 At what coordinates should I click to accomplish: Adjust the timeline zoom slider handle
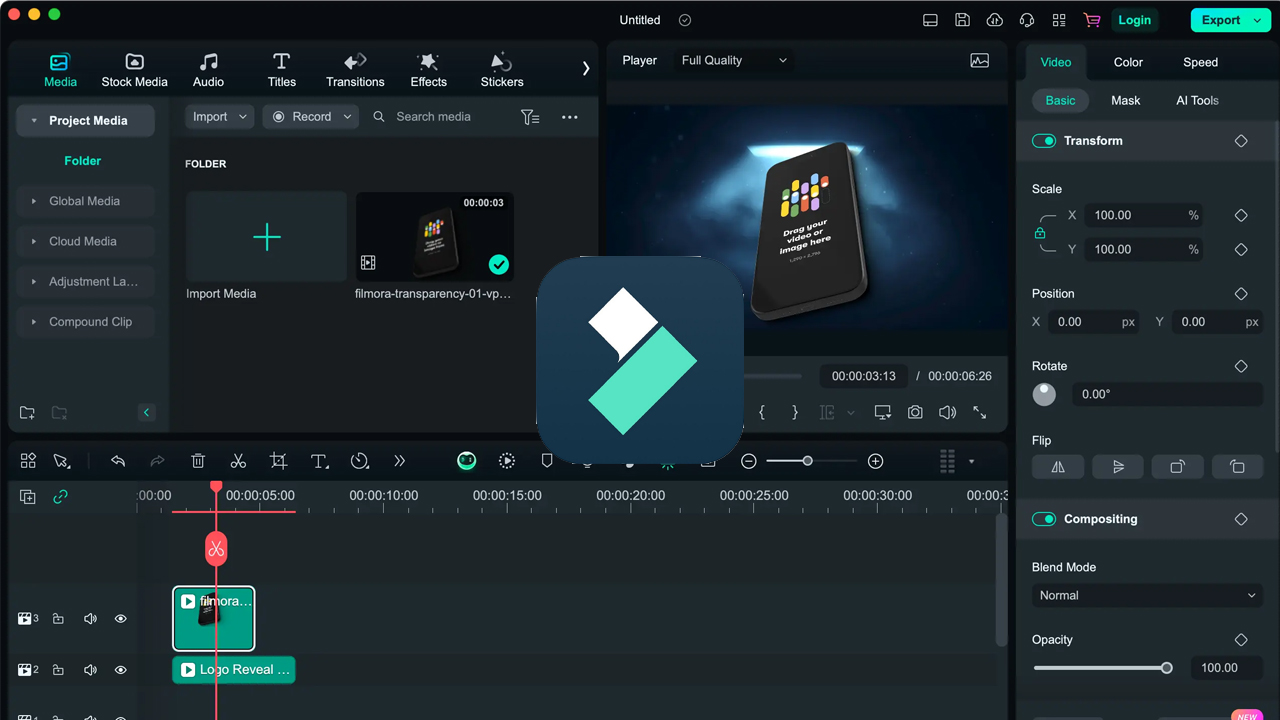pos(807,461)
